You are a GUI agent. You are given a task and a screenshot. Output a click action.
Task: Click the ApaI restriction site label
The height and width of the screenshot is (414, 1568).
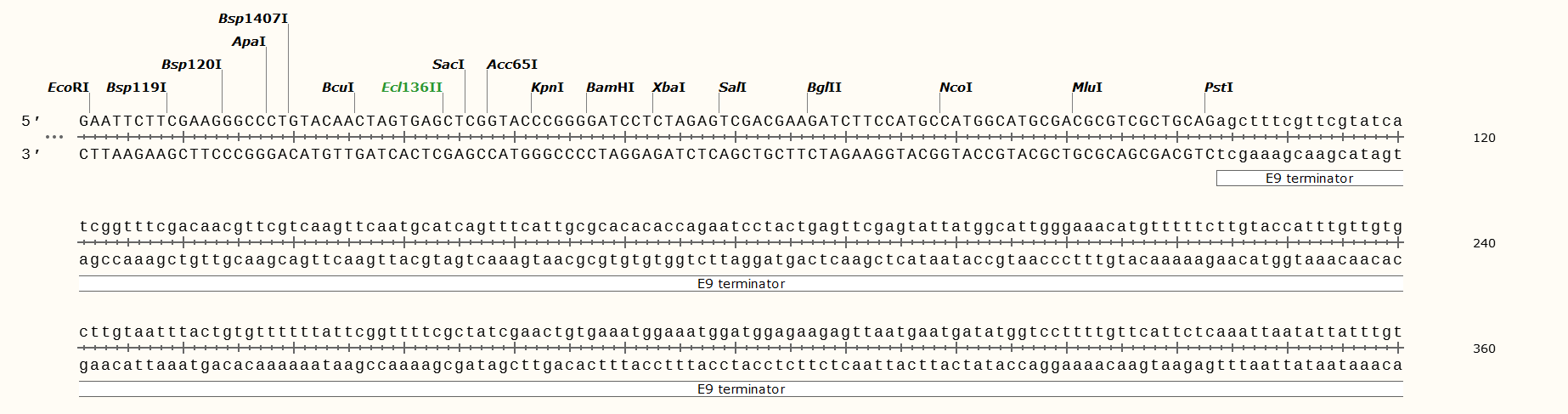pos(249,42)
